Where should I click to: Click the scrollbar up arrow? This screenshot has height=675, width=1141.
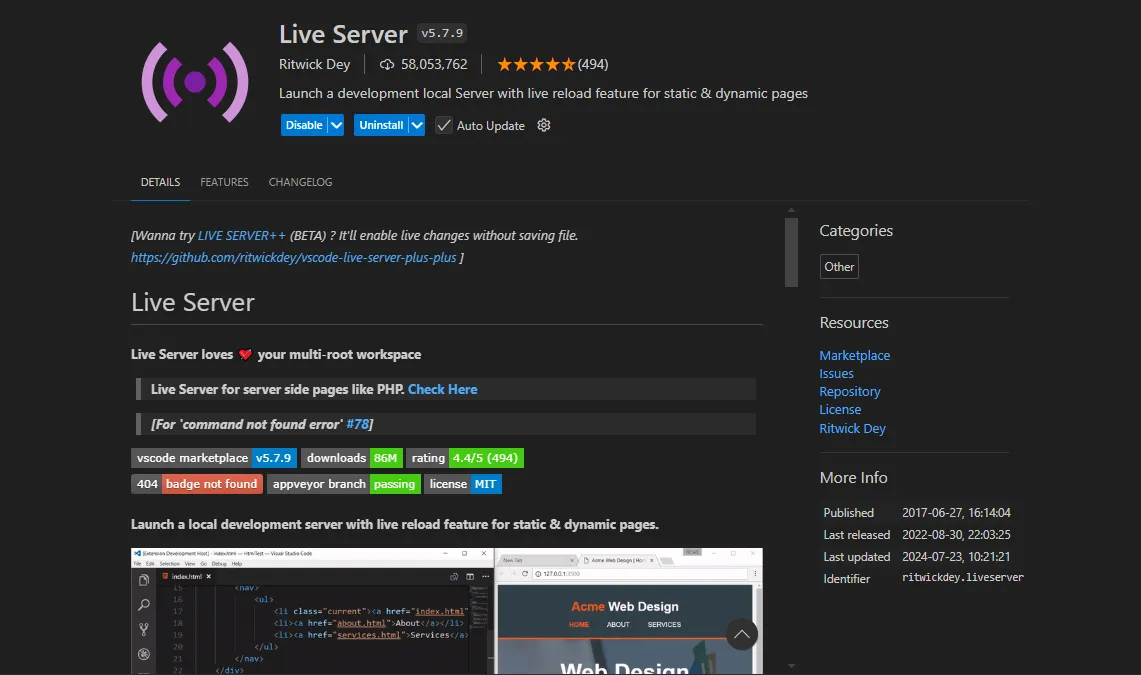[791, 210]
